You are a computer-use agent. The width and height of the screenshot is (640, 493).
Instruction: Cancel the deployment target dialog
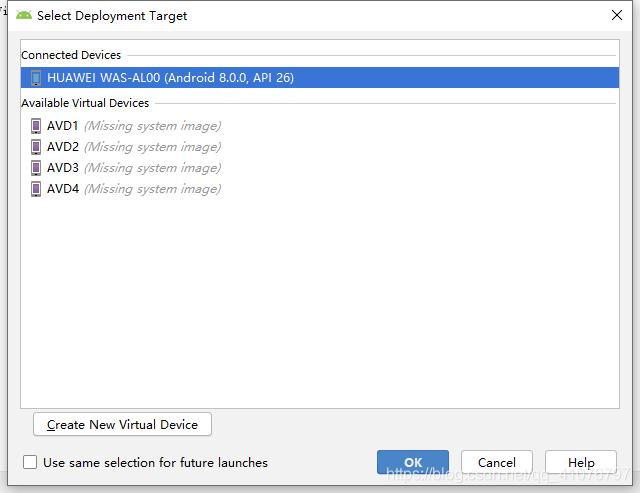[497, 462]
